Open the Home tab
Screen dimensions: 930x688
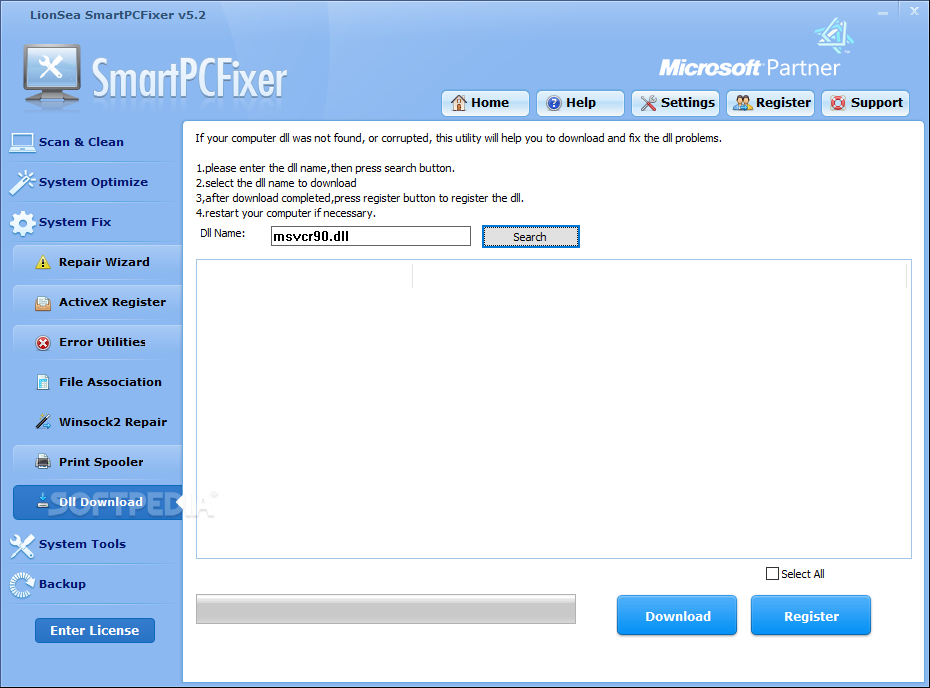click(x=485, y=103)
